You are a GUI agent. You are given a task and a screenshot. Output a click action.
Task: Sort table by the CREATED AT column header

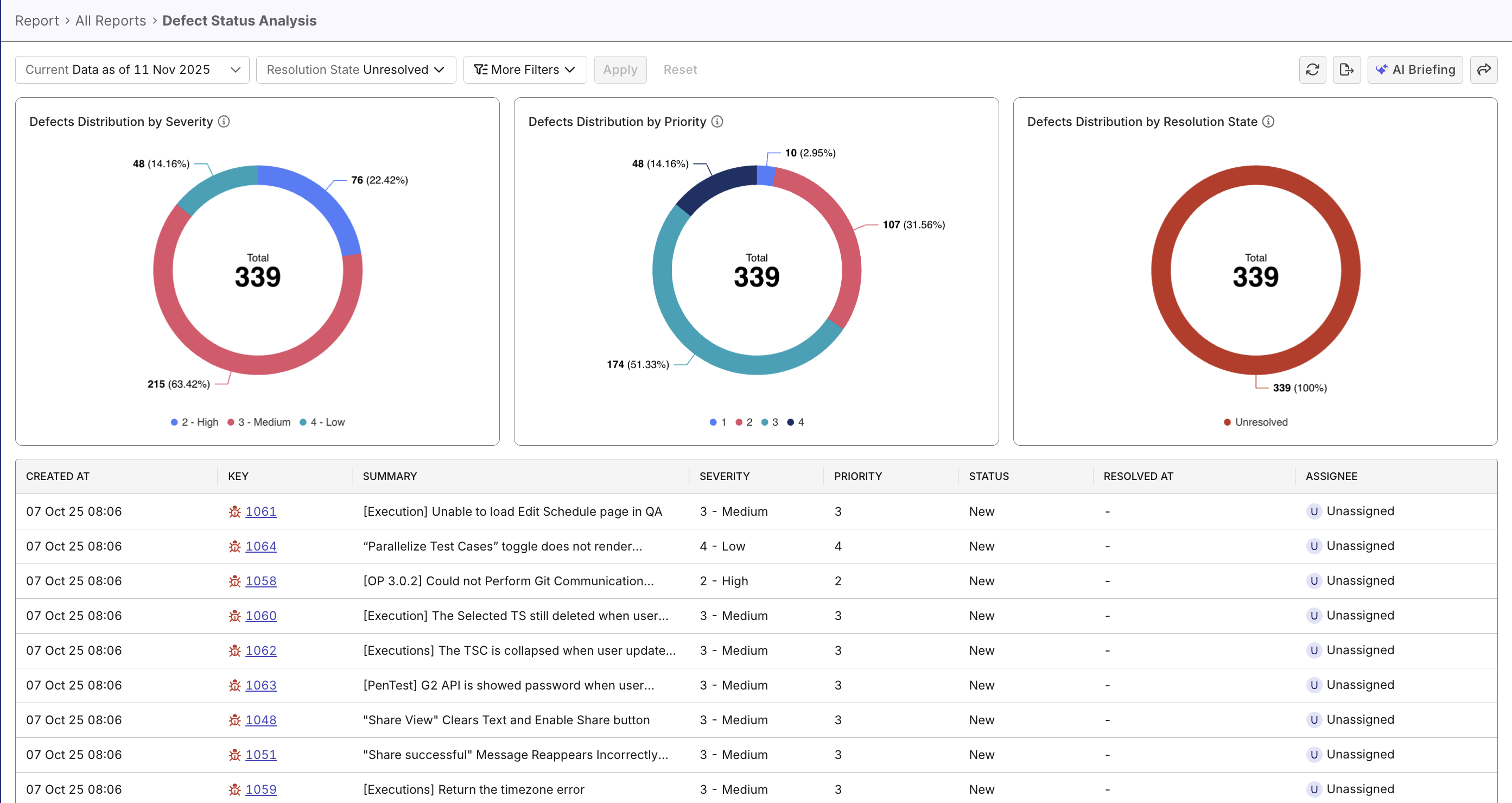coord(58,476)
